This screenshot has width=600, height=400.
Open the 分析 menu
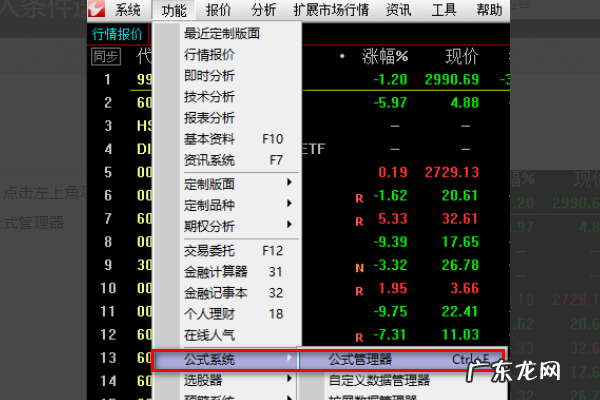[x=263, y=10]
